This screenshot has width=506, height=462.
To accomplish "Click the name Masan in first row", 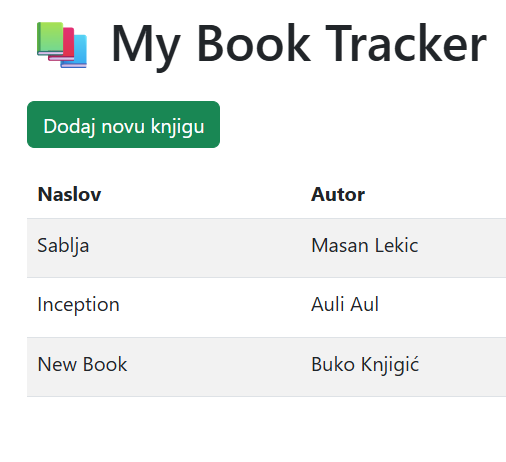I will [339, 245].
